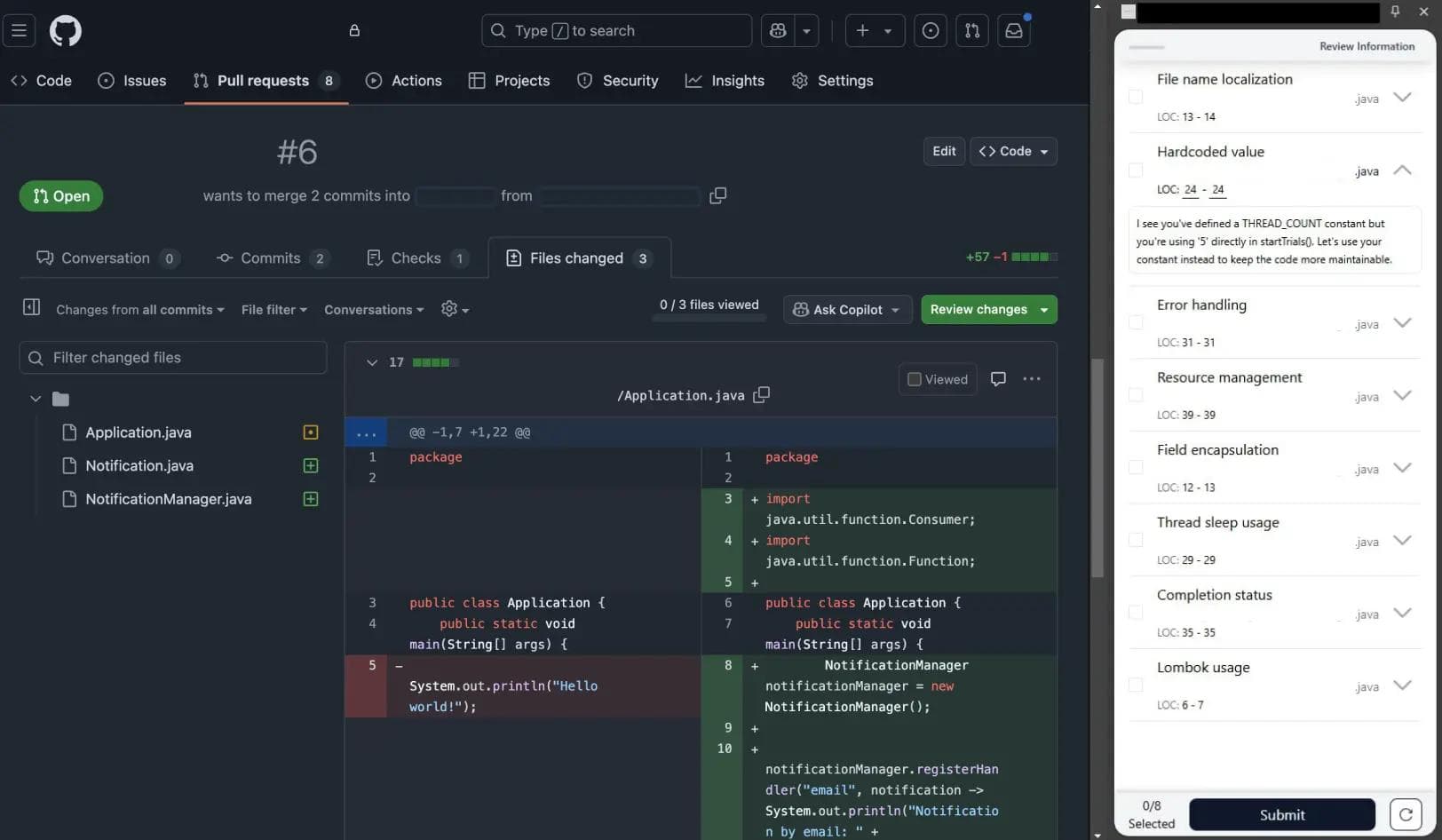Check the Error handling review item

coord(1135,322)
